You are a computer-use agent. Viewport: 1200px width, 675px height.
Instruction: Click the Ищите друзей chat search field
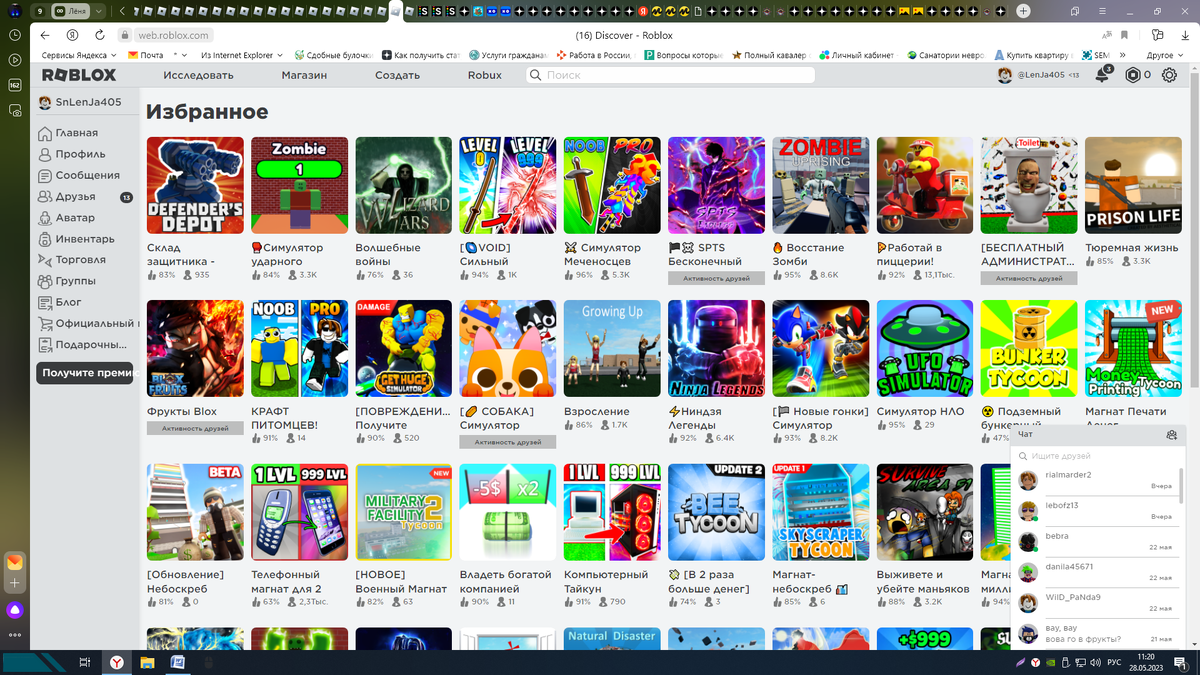click(1098, 455)
